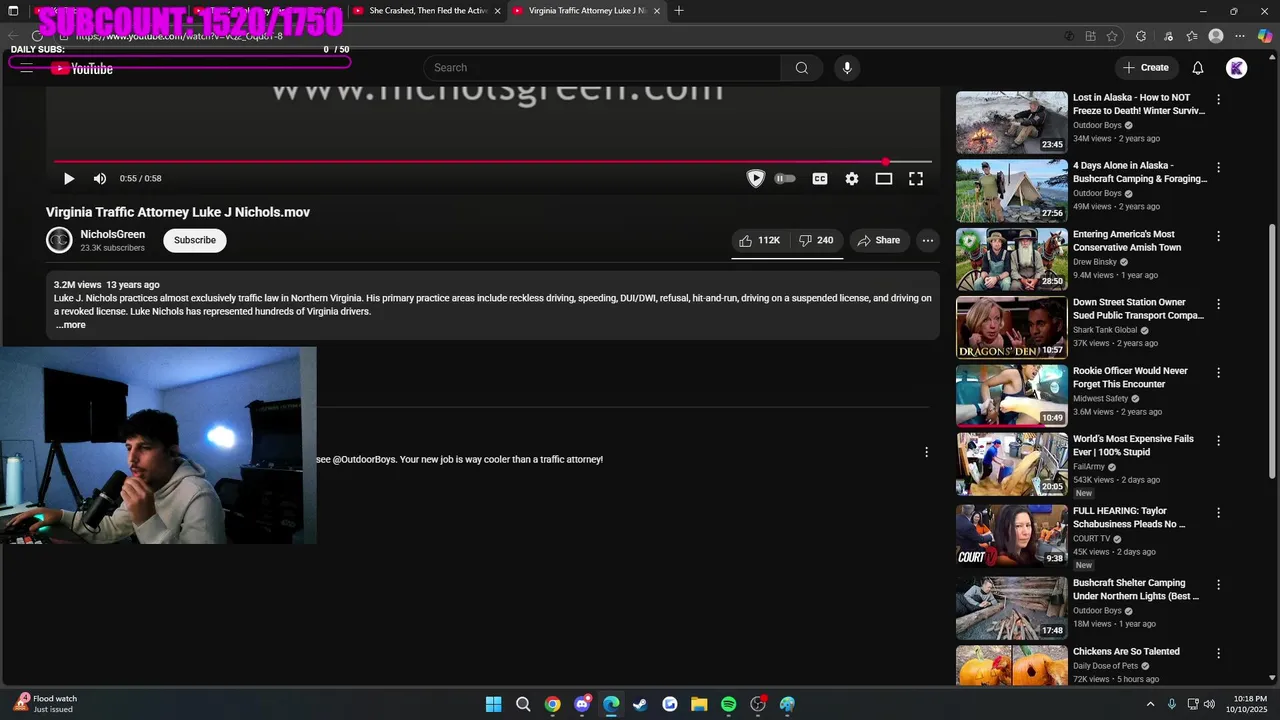Share the video via Share button

[878, 240]
